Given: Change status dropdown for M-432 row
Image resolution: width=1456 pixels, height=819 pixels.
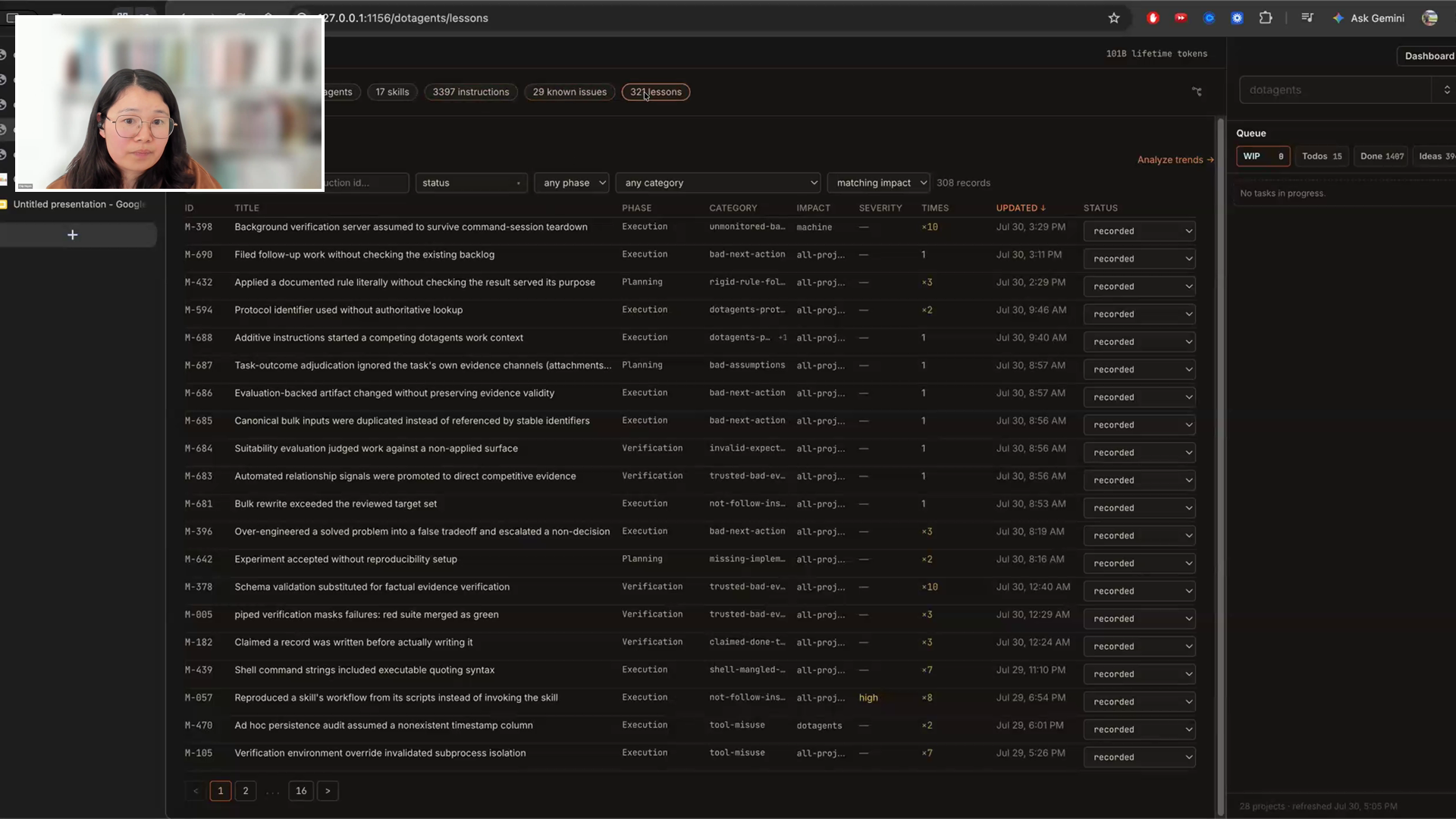Looking at the screenshot, I should (x=1139, y=287).
